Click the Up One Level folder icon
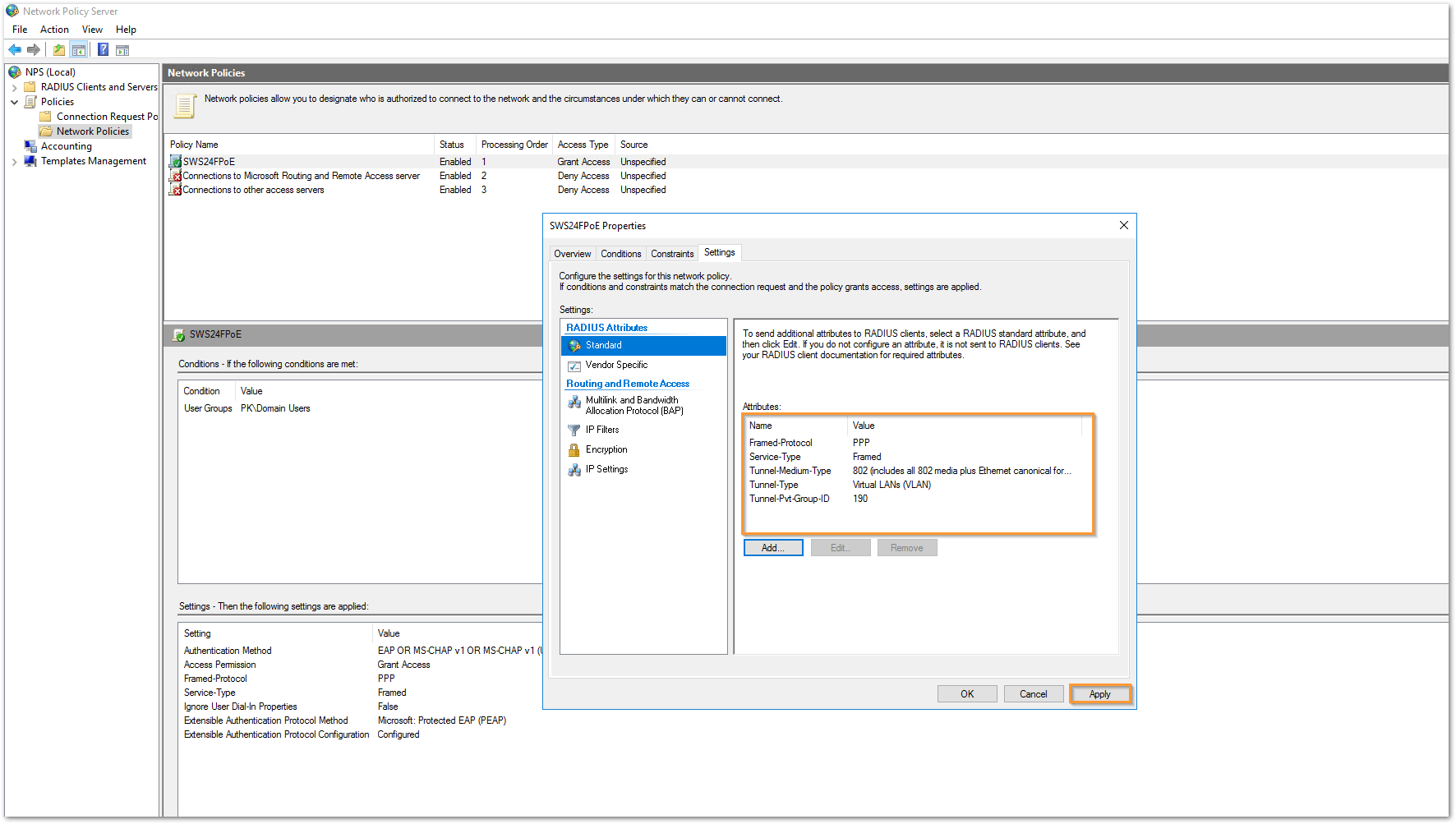Screen dimensions: 1456x824 tap(59, 50)
